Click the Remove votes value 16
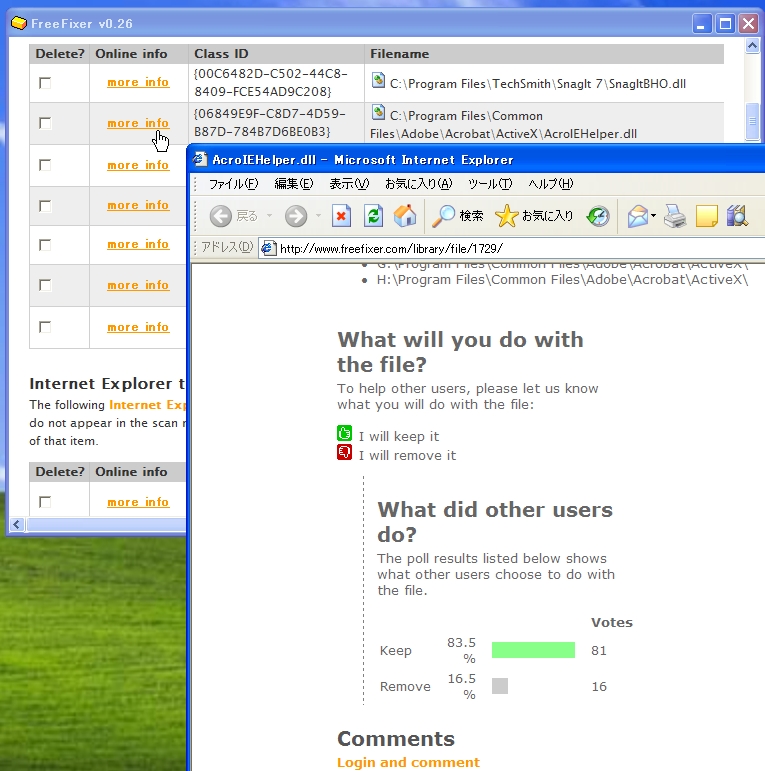The image size is (765, 771). pyautogui.click(x=599, y=686)
